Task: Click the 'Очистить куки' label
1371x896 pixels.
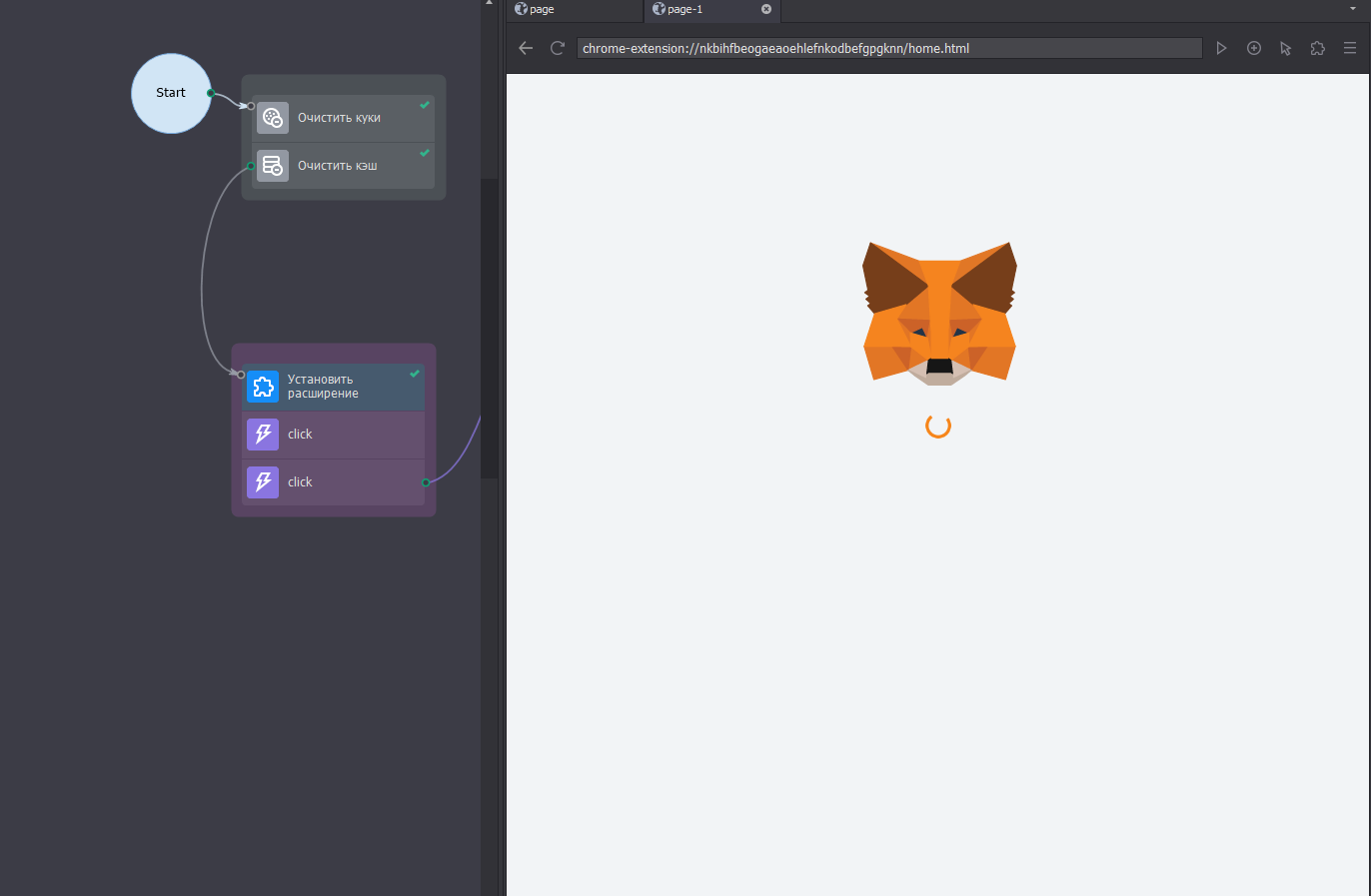Action: coord(339,118)
